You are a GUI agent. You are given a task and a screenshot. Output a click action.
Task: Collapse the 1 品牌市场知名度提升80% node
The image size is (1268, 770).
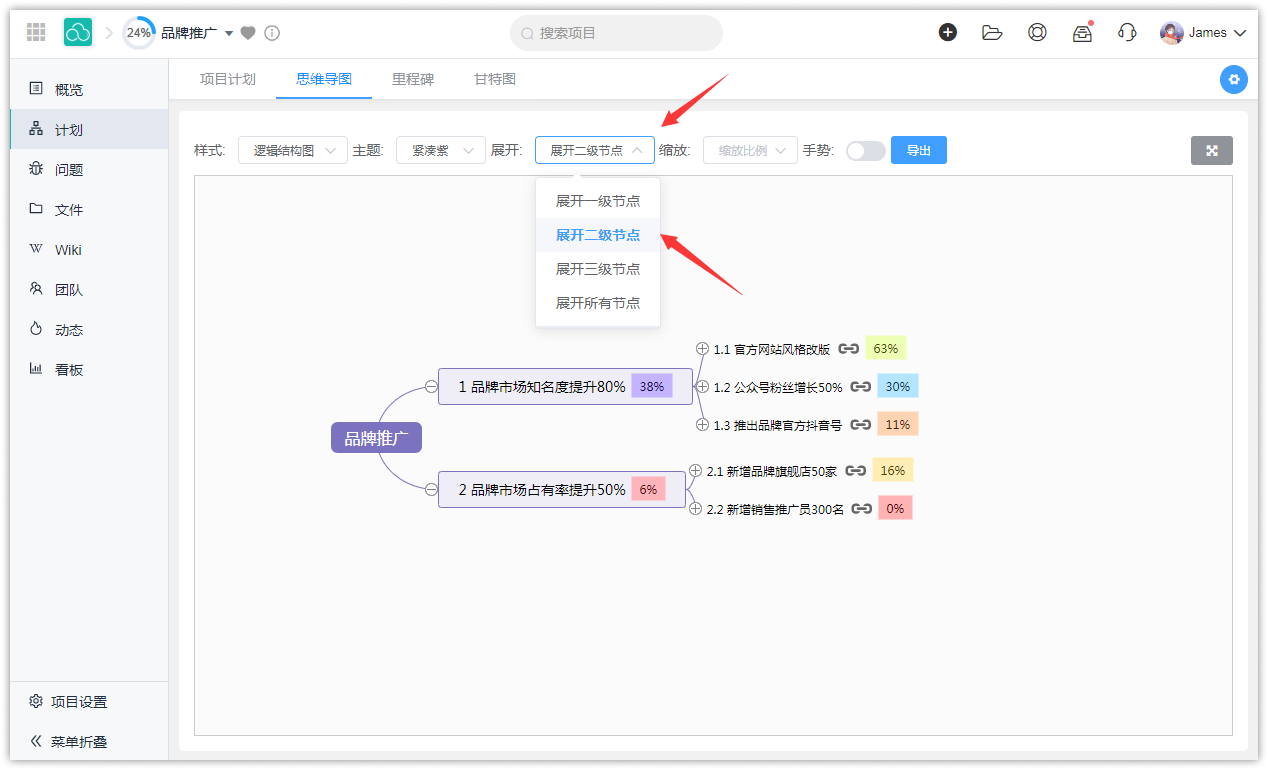[430, 387]
